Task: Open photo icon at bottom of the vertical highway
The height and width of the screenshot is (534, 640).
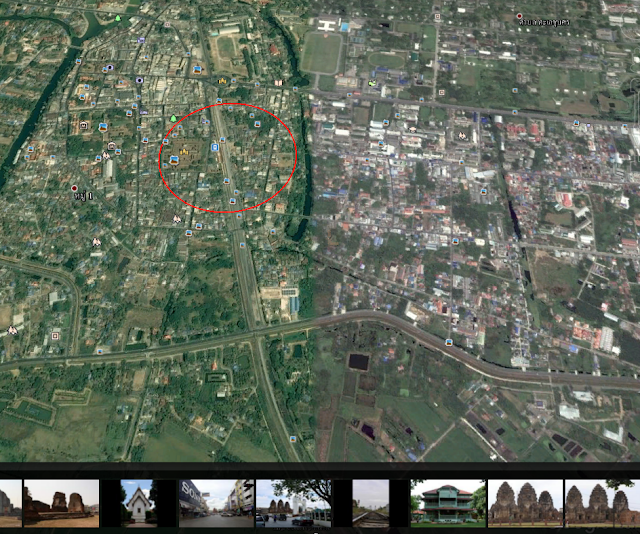Action: [293, 439]
